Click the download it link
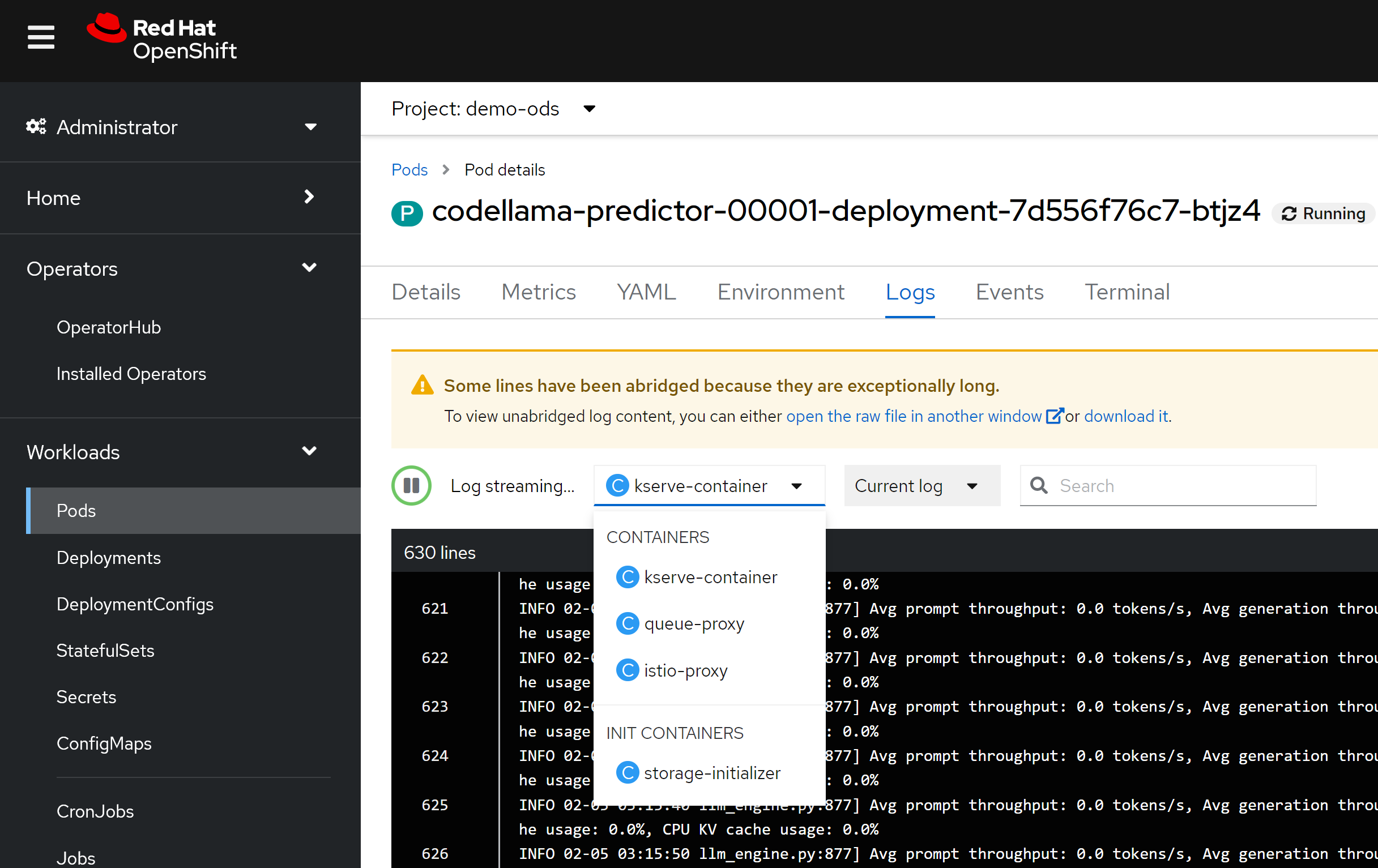This screenshot has height=868, width=1378. [x=1125, y=416]
